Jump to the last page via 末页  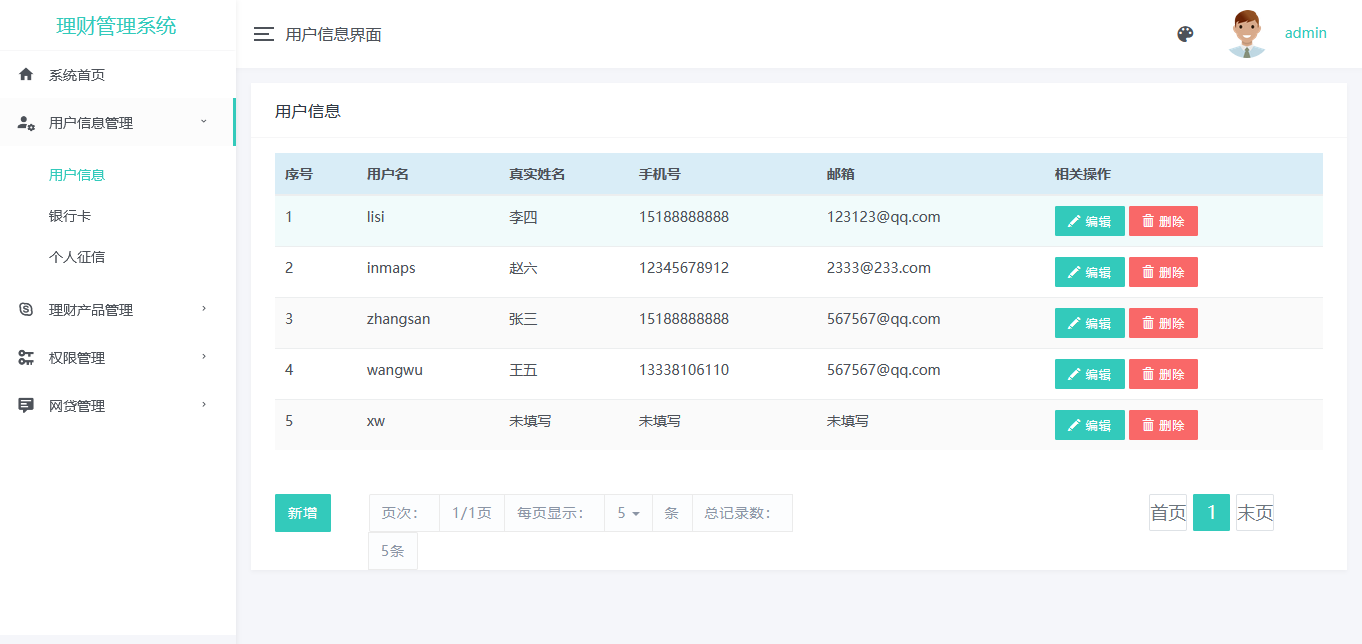coord(1254,513)
